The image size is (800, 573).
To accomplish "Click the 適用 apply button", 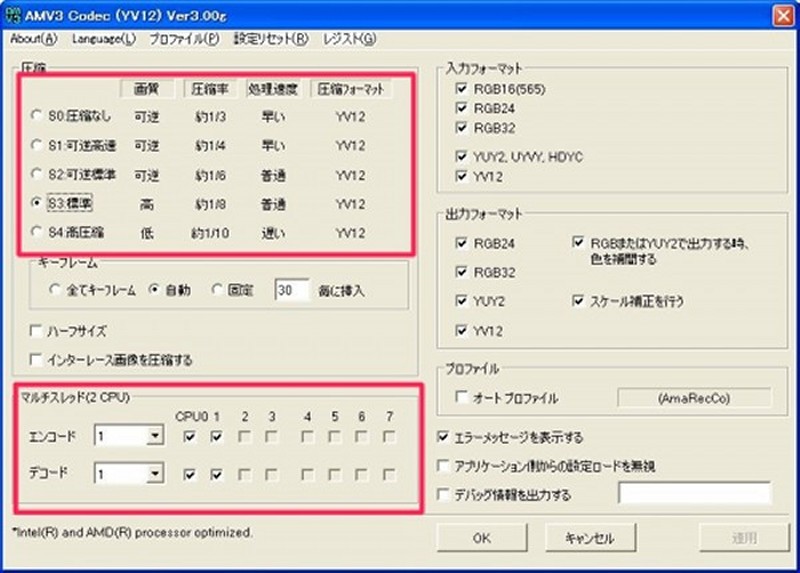I will point(744,538).
